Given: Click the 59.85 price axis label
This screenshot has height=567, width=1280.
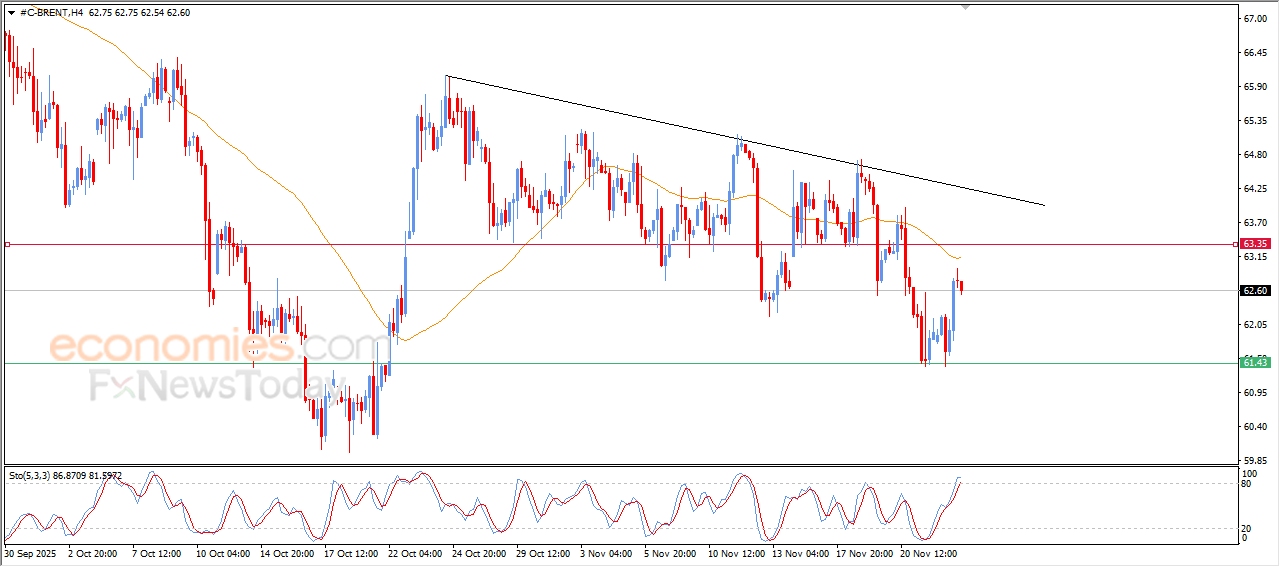Looking at the screenshot, I should coord(1254,461).
